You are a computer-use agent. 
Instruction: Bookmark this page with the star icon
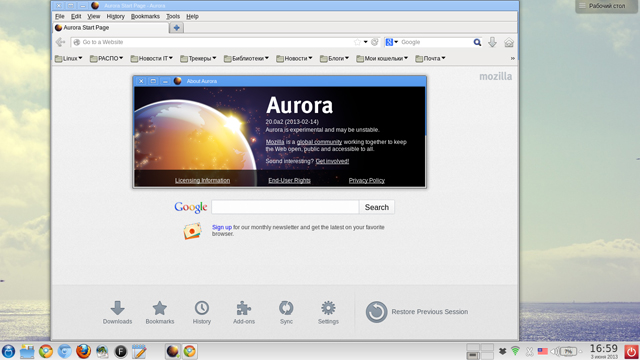pos(358,42)
